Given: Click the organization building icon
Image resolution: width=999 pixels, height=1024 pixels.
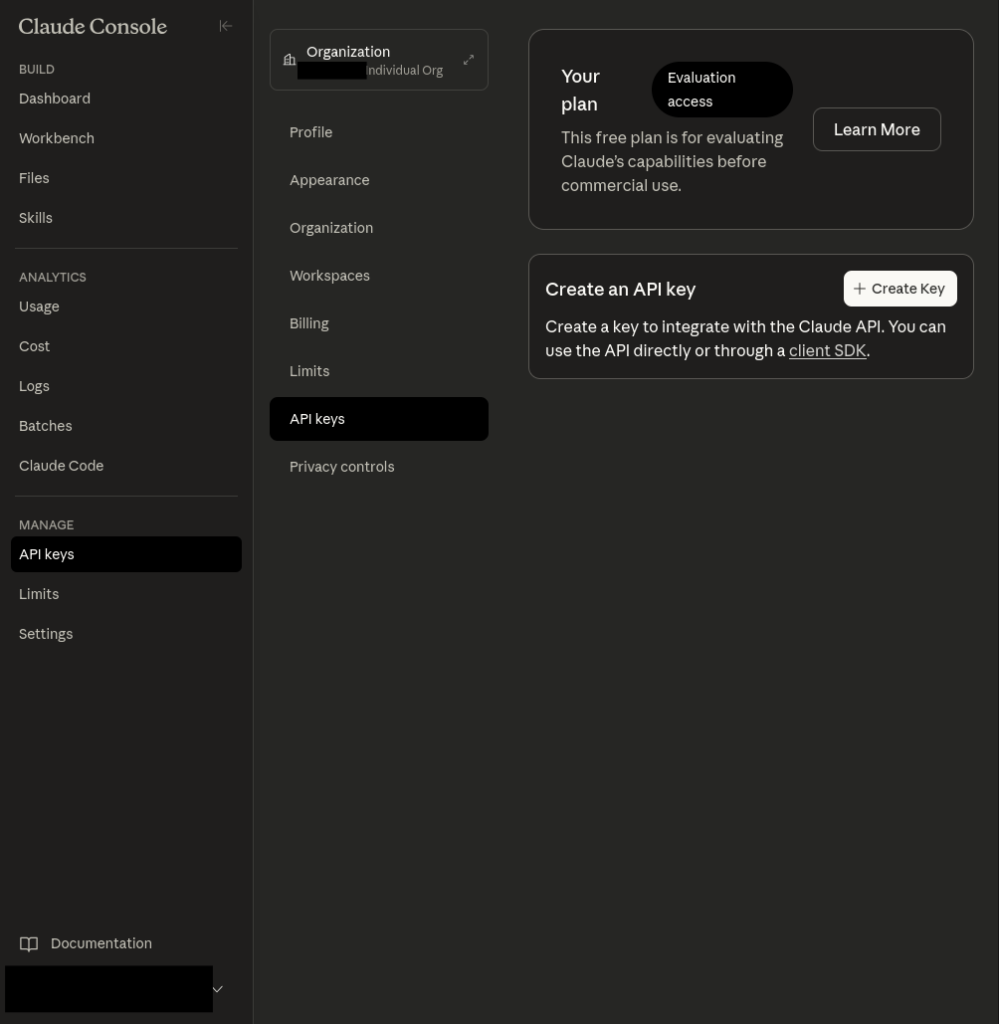Looking at the screenshot, I should [289, 60].
